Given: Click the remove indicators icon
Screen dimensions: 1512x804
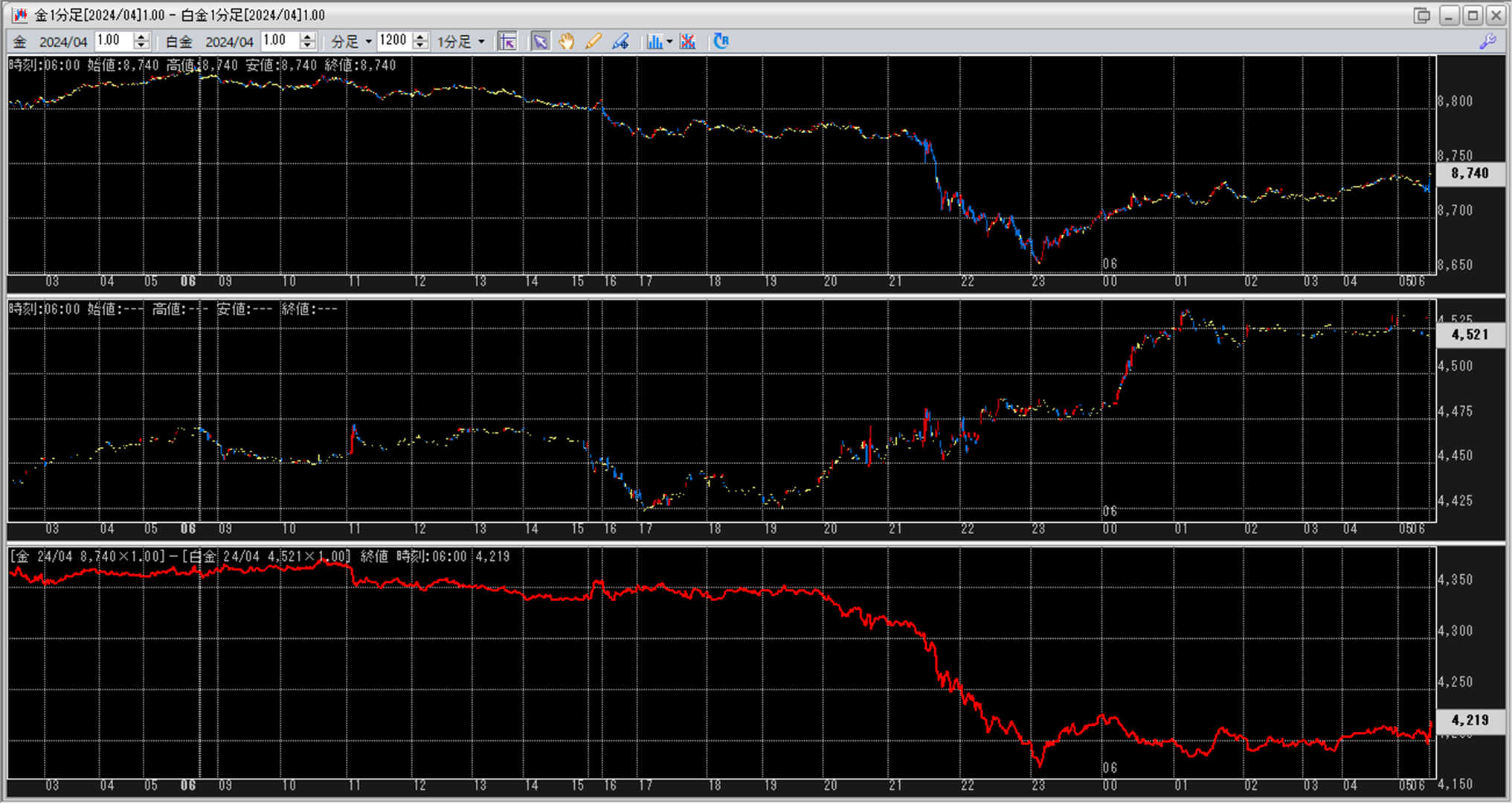Looking at the screenshot, I should (688, 42).
